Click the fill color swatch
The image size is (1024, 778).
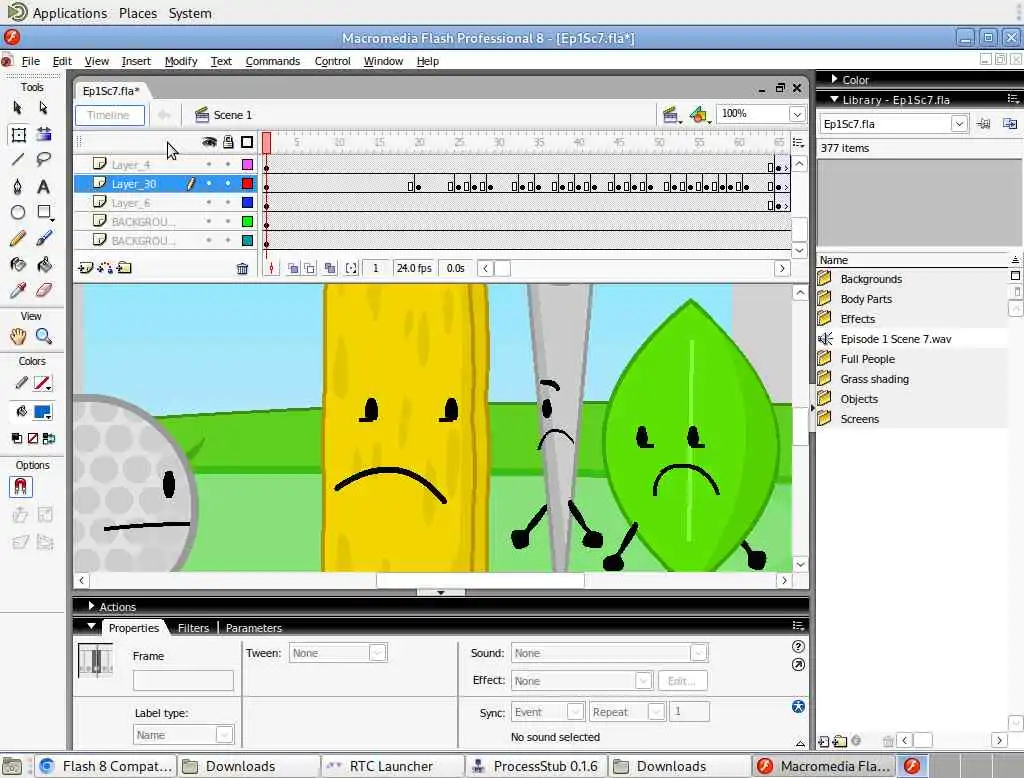[x=42, y=412]
